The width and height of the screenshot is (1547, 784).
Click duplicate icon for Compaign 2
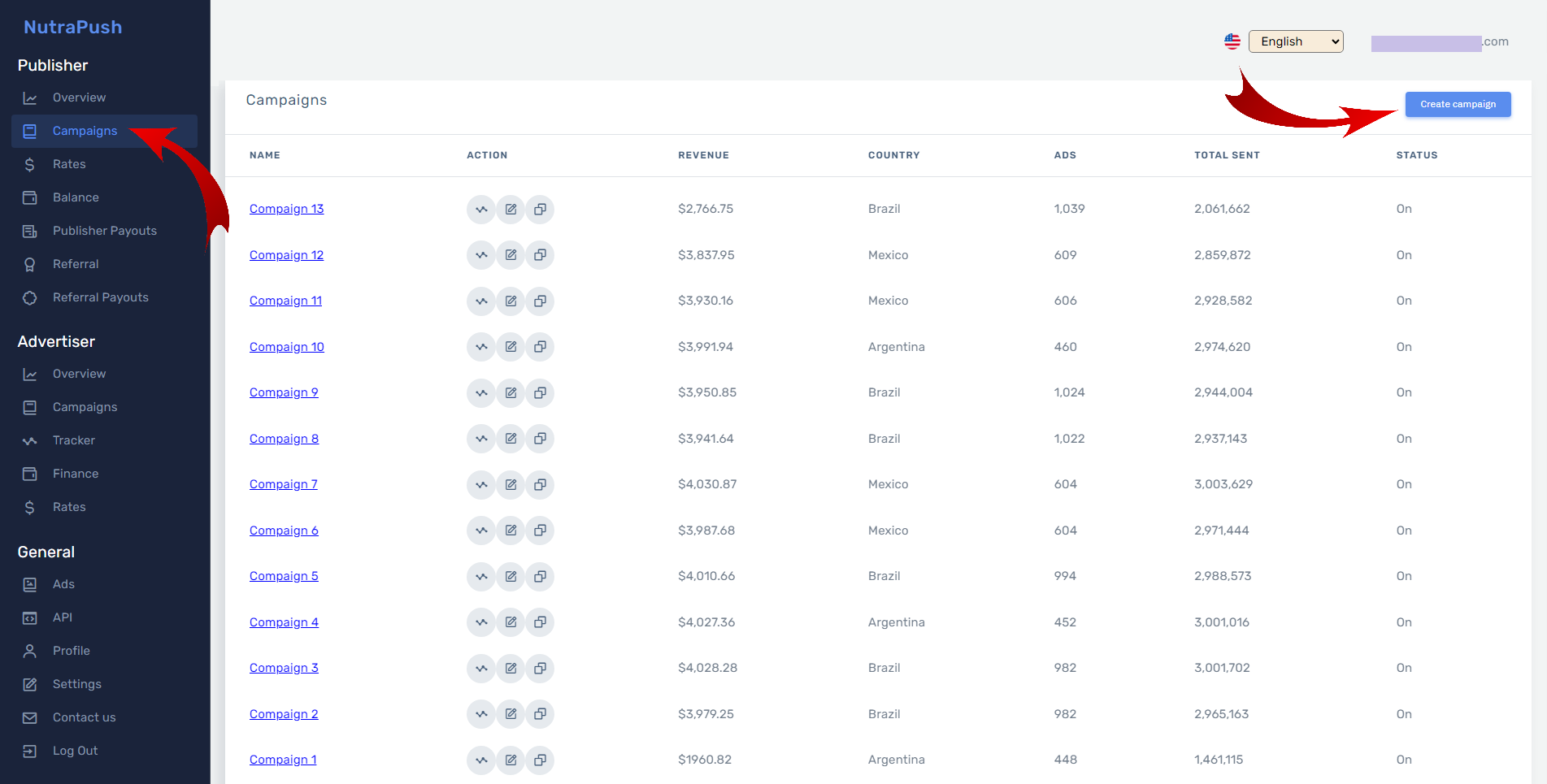(x=540, y=714)
